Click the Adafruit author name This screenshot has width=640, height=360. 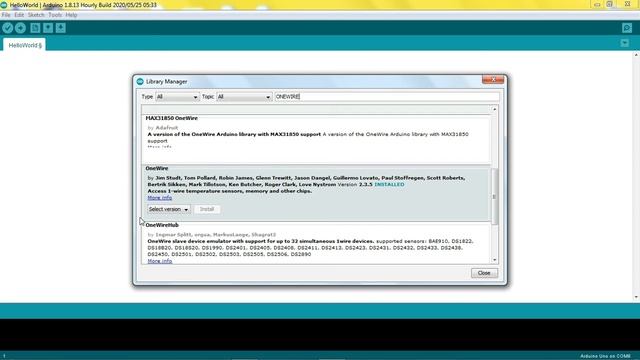coord(167,128)
